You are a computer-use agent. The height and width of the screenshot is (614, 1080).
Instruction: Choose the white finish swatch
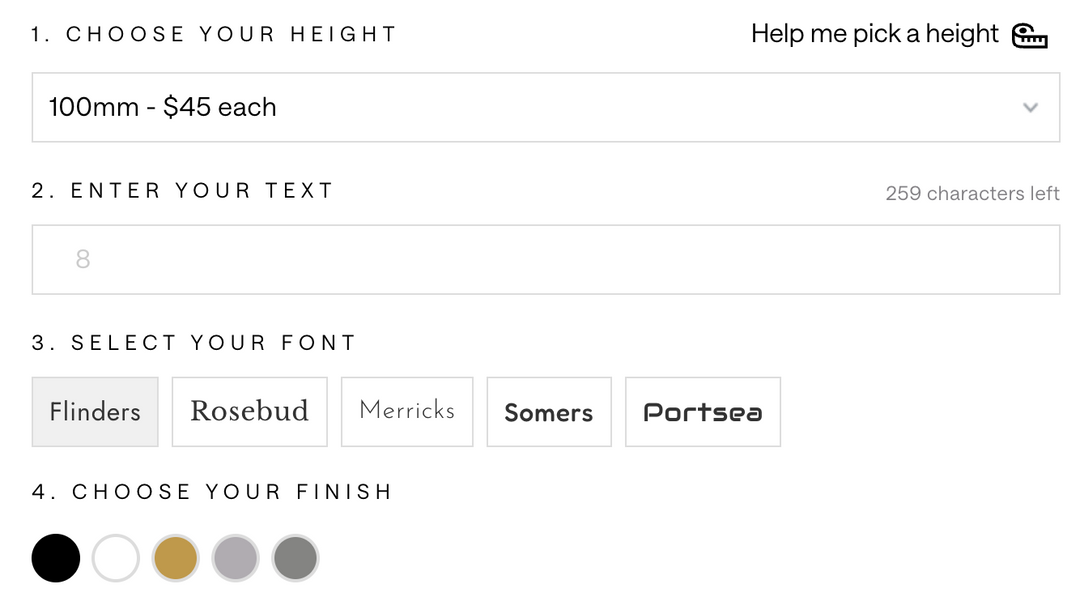[x=116, y=558]
